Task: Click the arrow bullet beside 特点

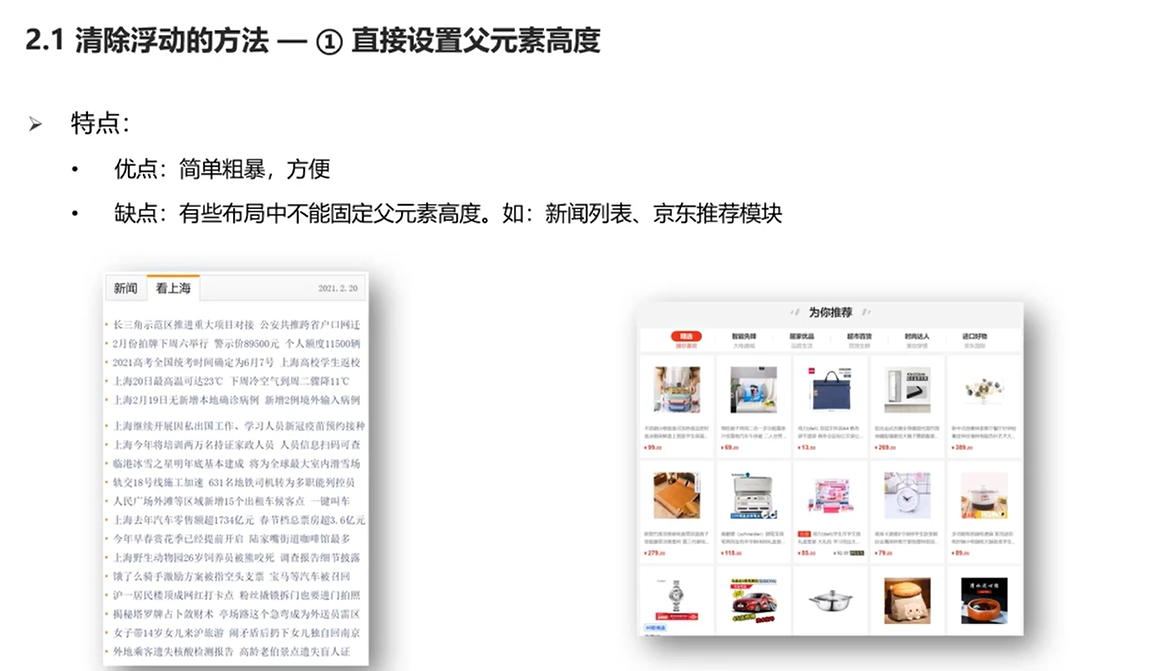Action: pyautogui.click(x=35, y=123)
